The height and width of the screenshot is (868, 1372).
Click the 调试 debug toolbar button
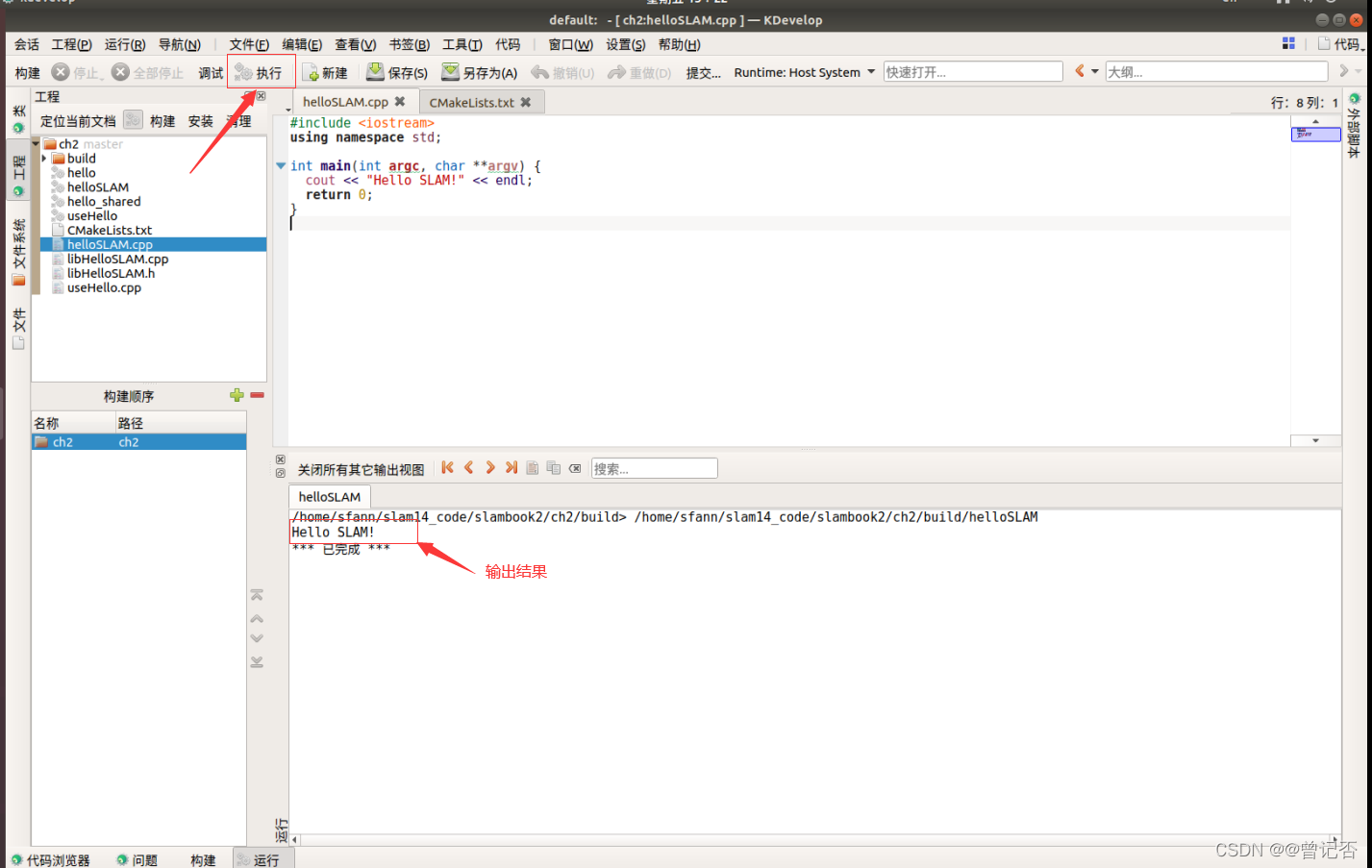(x=211, y=72)
